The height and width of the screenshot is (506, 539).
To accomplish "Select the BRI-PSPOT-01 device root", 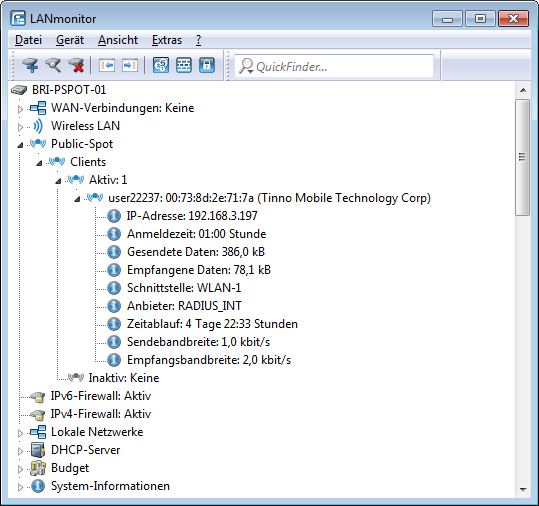I will point(69,90).
